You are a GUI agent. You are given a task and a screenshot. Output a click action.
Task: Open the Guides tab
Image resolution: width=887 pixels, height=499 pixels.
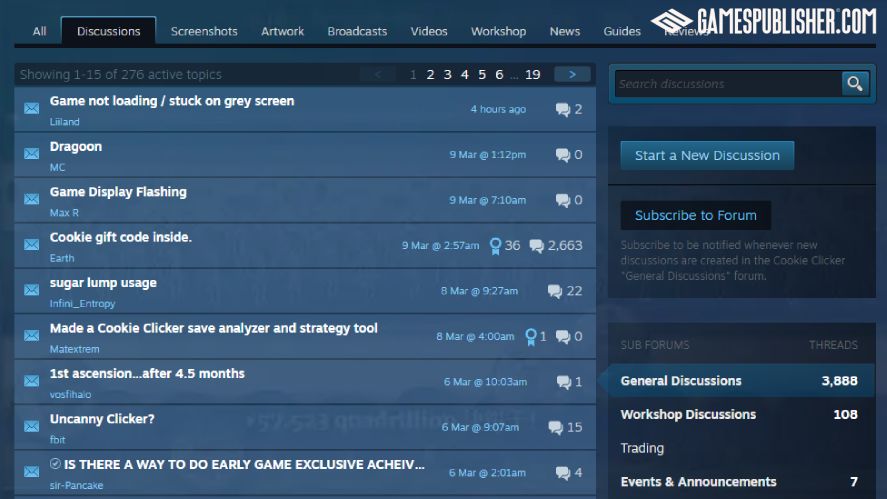622,31
